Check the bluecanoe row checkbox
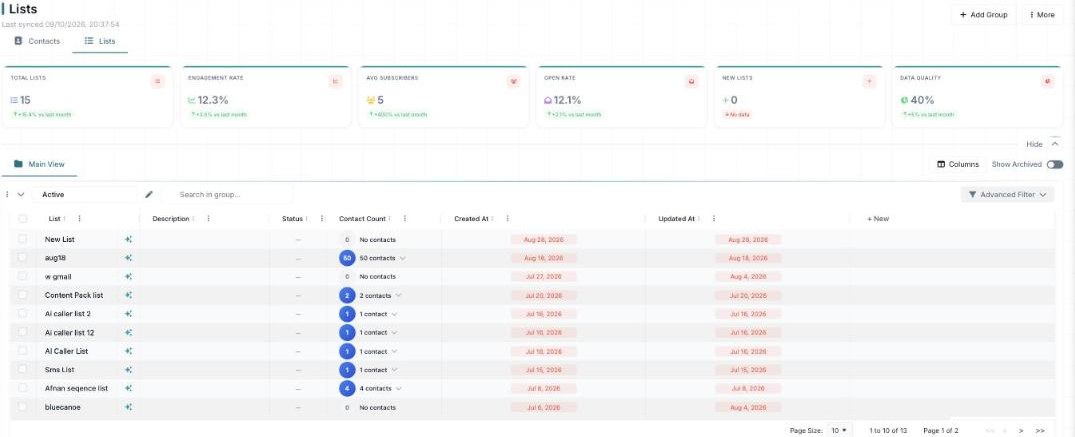Screen dimensions: 1075x437 tap(23, 407)
